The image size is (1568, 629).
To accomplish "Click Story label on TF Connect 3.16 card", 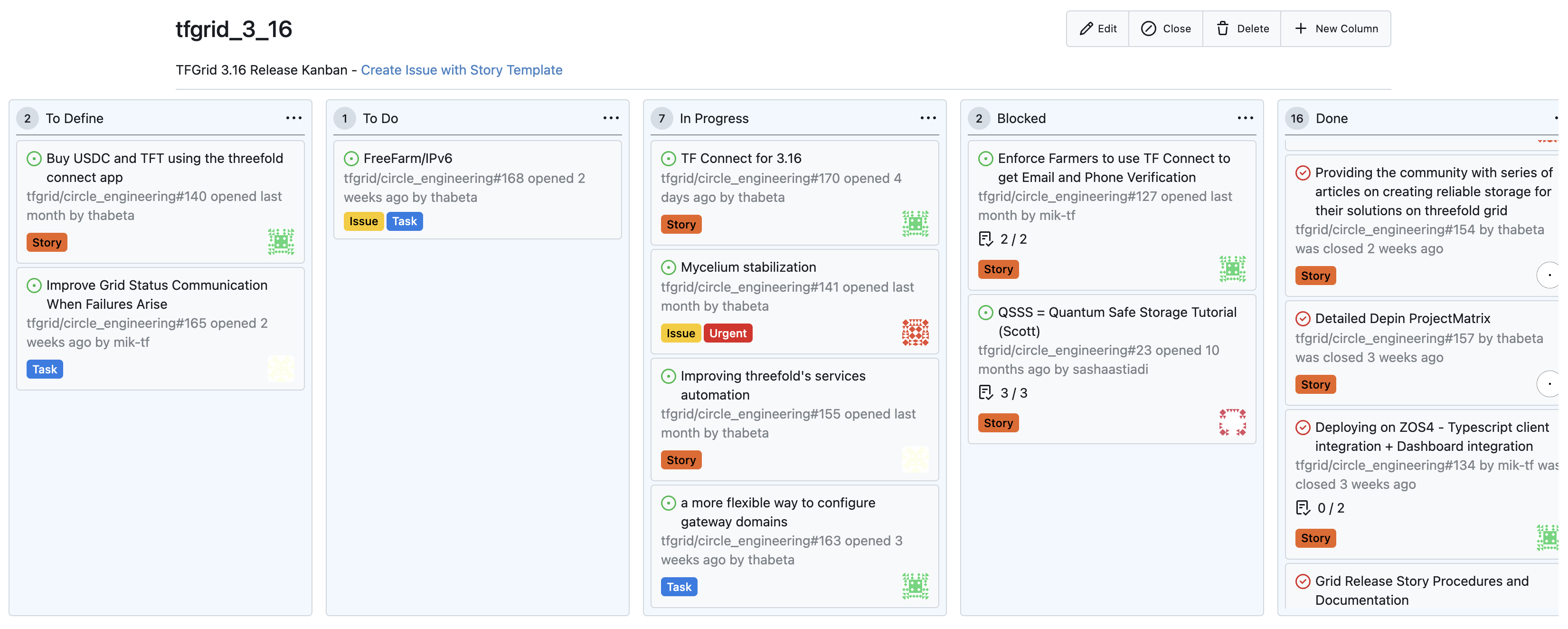I will coord(680,225).
